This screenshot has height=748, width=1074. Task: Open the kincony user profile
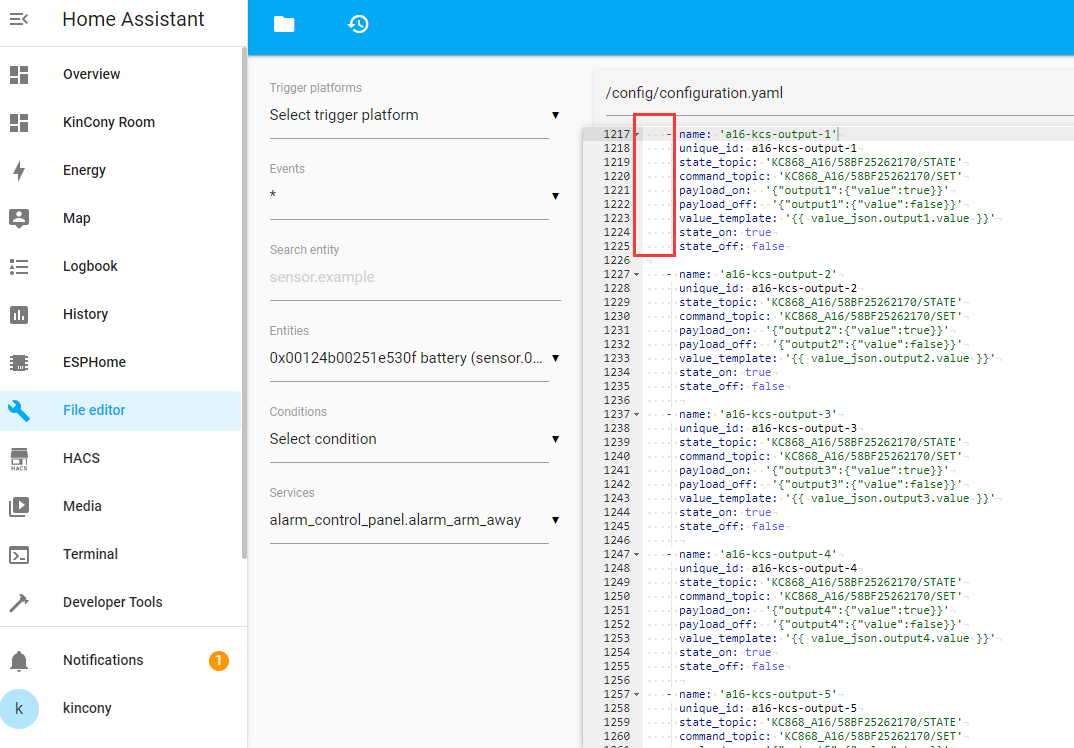[87, 708]
